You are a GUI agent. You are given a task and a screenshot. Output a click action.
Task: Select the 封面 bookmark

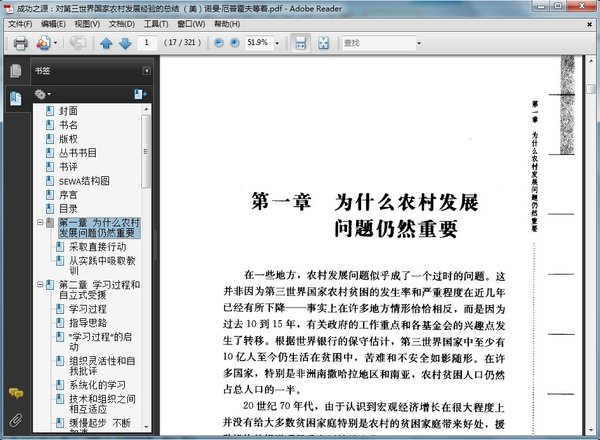click(68, 111)
